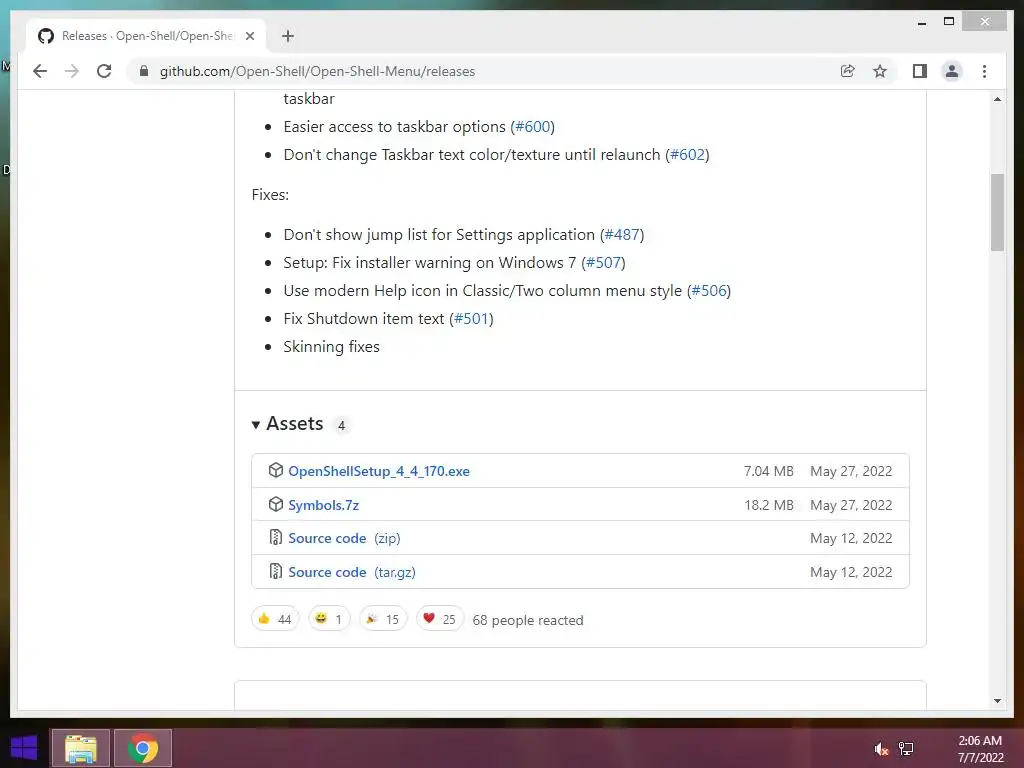This screenshot has width=1024, height=768.
Task: Click the address bar URL
Action: coord(317,71)
